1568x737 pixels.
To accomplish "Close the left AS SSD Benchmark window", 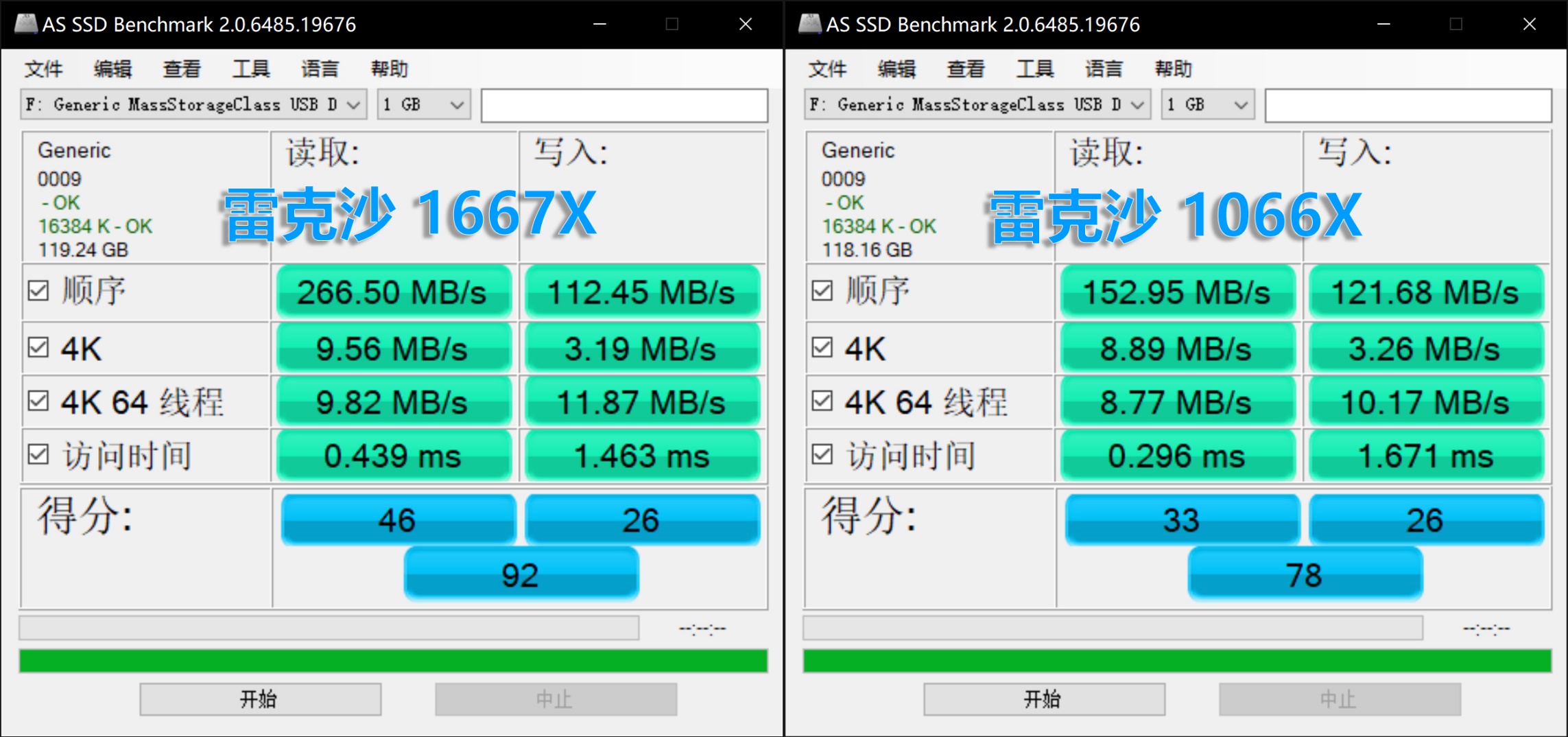I will pyautogui.click(x=746, y=24).
